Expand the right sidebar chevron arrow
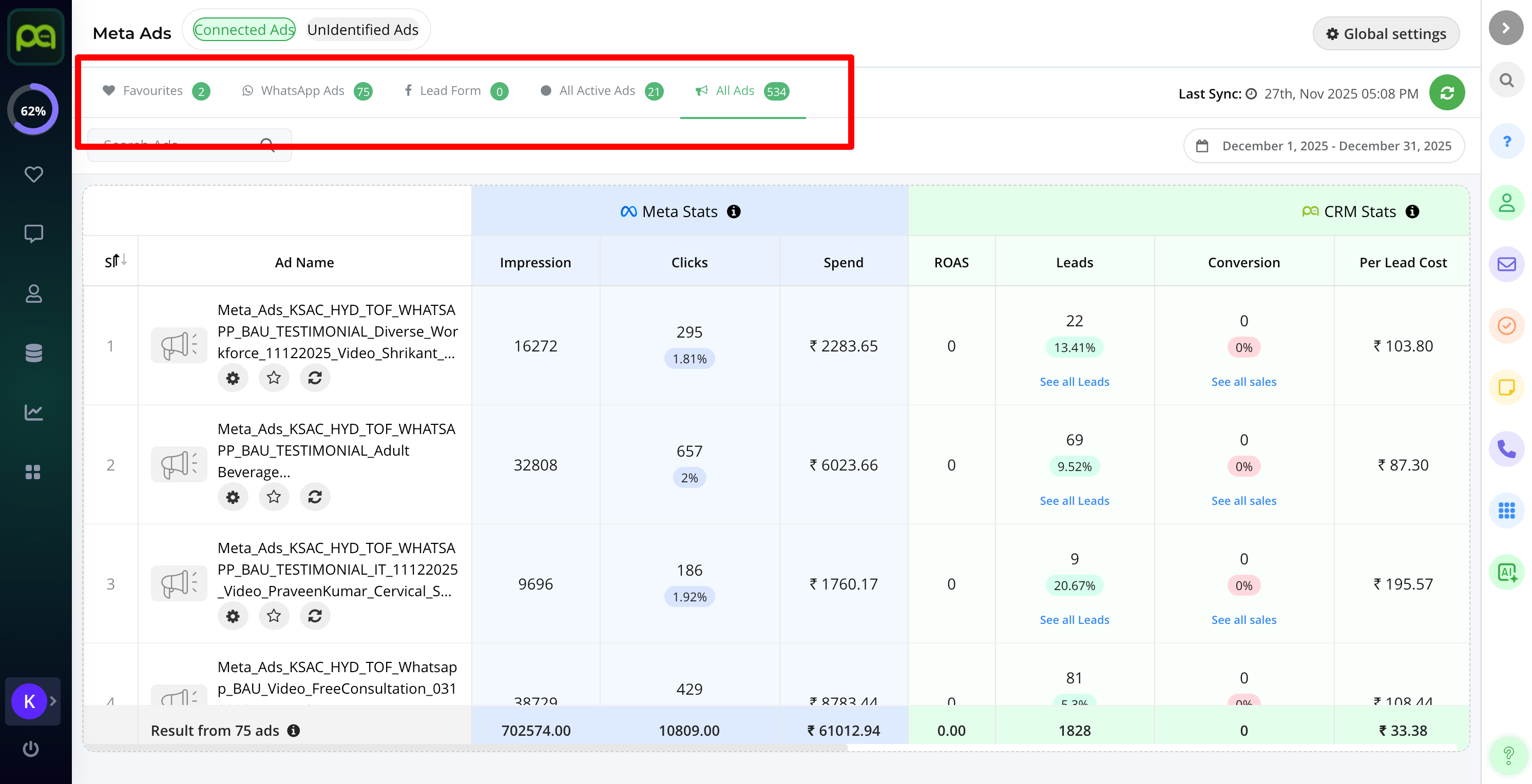1532x784 pixels. tap(1506, 28)
